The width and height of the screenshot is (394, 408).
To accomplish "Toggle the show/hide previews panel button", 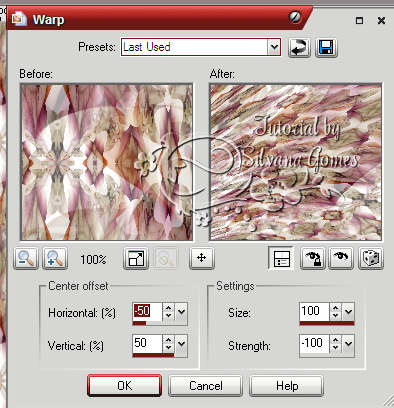I will [x=281, y=258].
